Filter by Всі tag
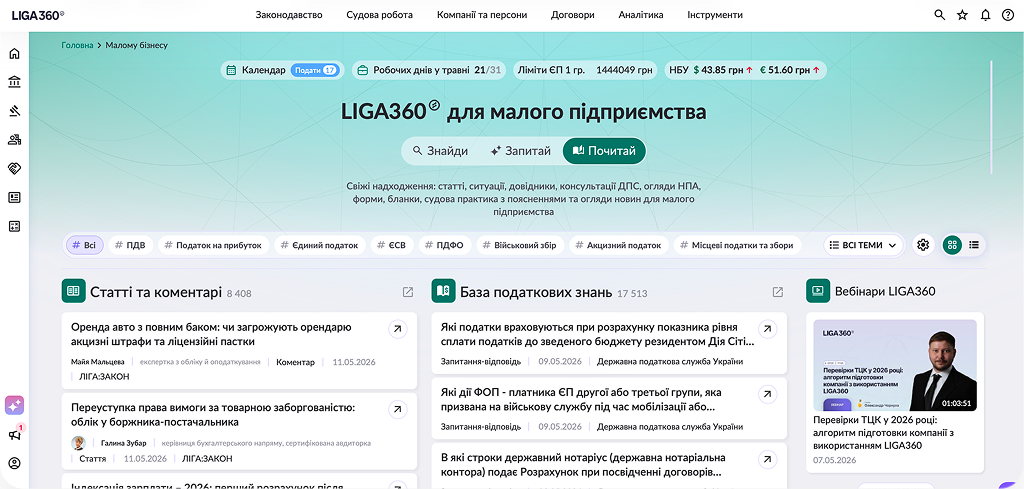This screenshot has height=489, width=1024. point(84,245)
